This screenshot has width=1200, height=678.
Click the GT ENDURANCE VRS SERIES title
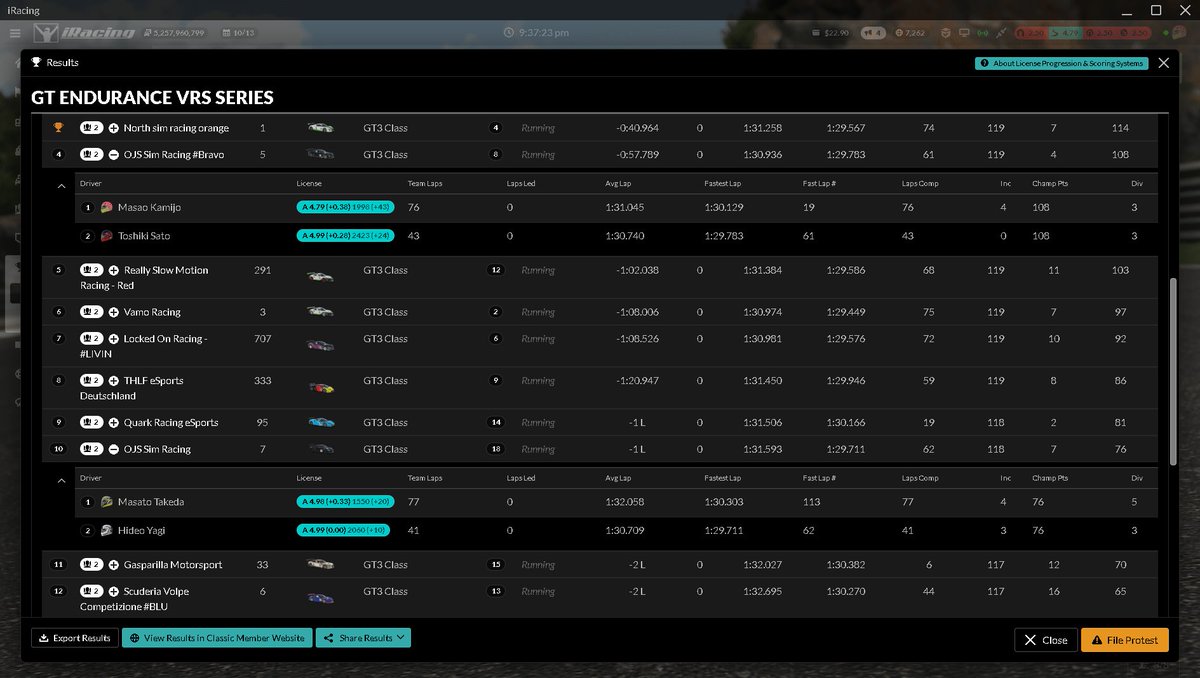tap(152, 98)
